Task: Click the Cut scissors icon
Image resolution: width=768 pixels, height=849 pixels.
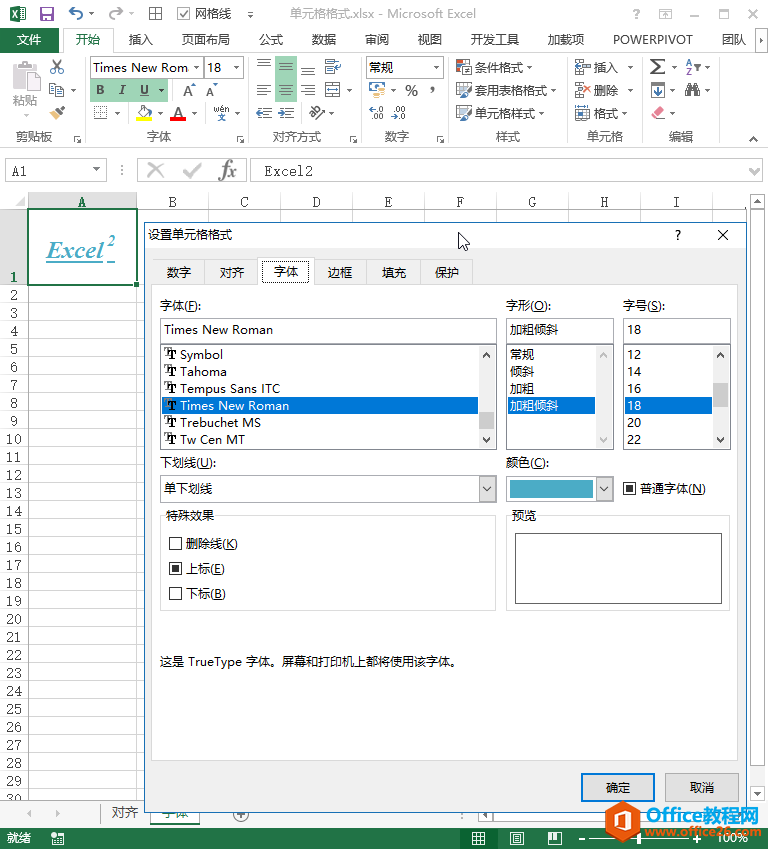Action: pos(57,67)
